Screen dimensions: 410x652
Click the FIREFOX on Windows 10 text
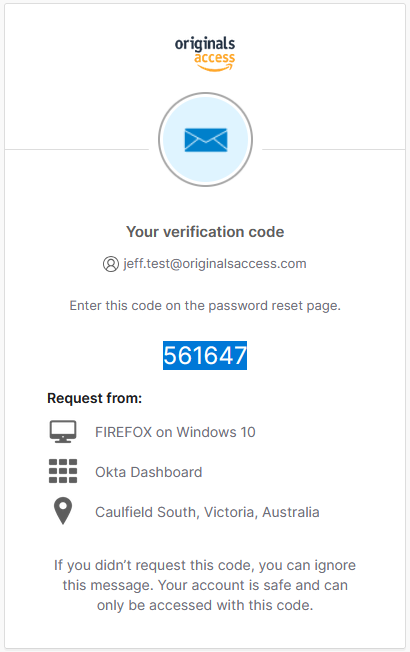pyautogui.click(x=175, y=432)
